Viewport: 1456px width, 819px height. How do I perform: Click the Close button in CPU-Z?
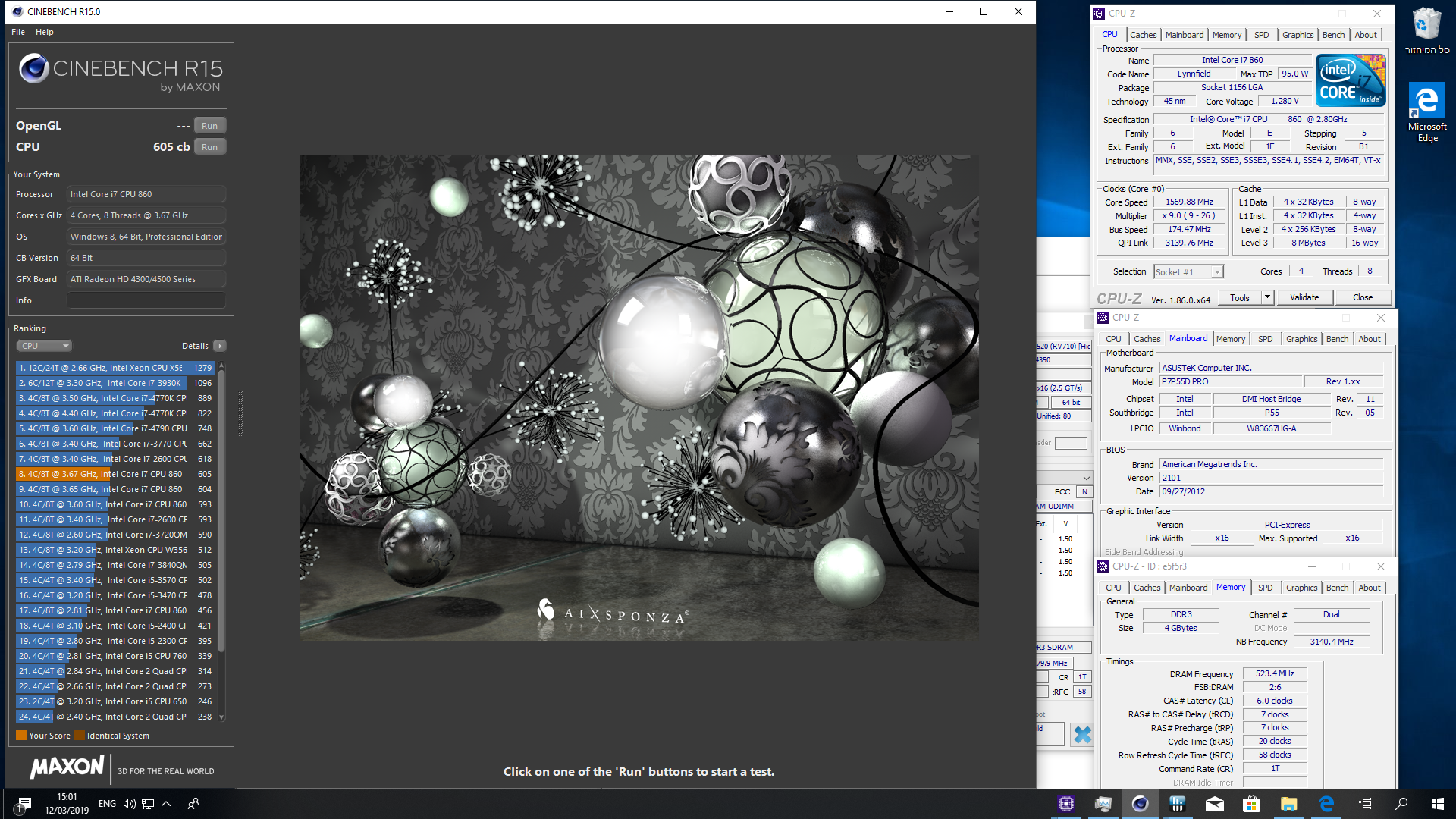click(1362, 297)
